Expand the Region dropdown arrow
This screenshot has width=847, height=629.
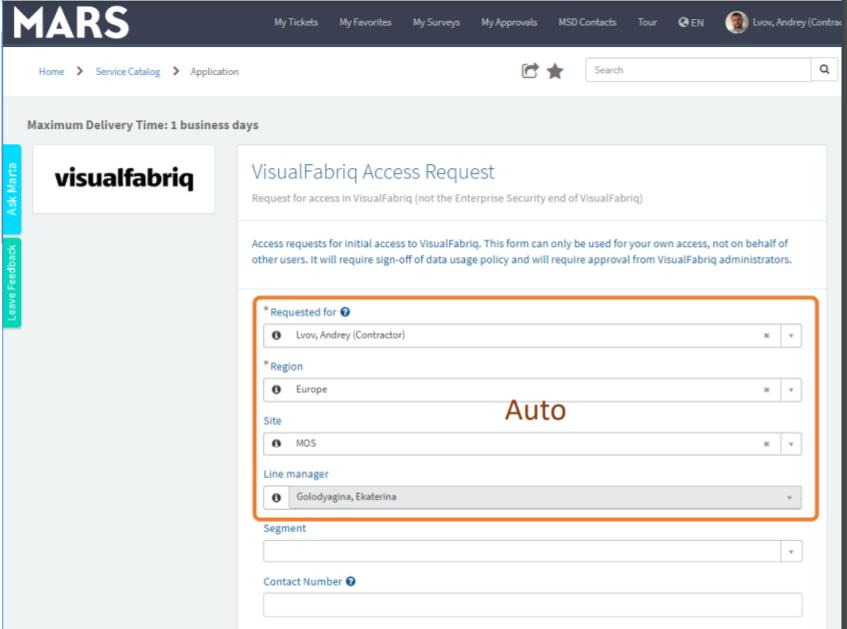[791, 390]
